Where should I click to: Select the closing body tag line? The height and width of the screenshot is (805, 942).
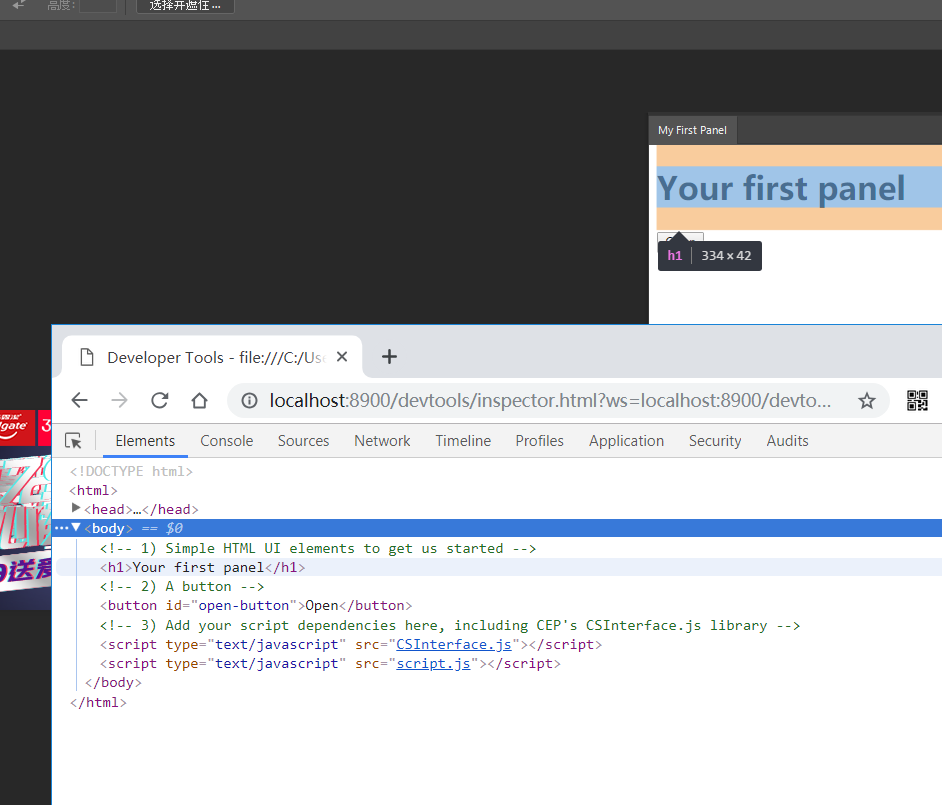coord(113,683)
